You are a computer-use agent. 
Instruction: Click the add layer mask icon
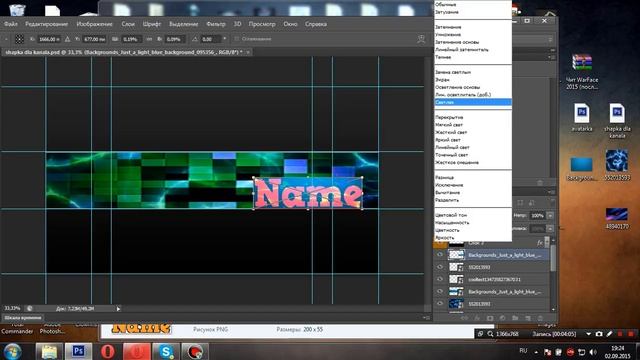490,318
